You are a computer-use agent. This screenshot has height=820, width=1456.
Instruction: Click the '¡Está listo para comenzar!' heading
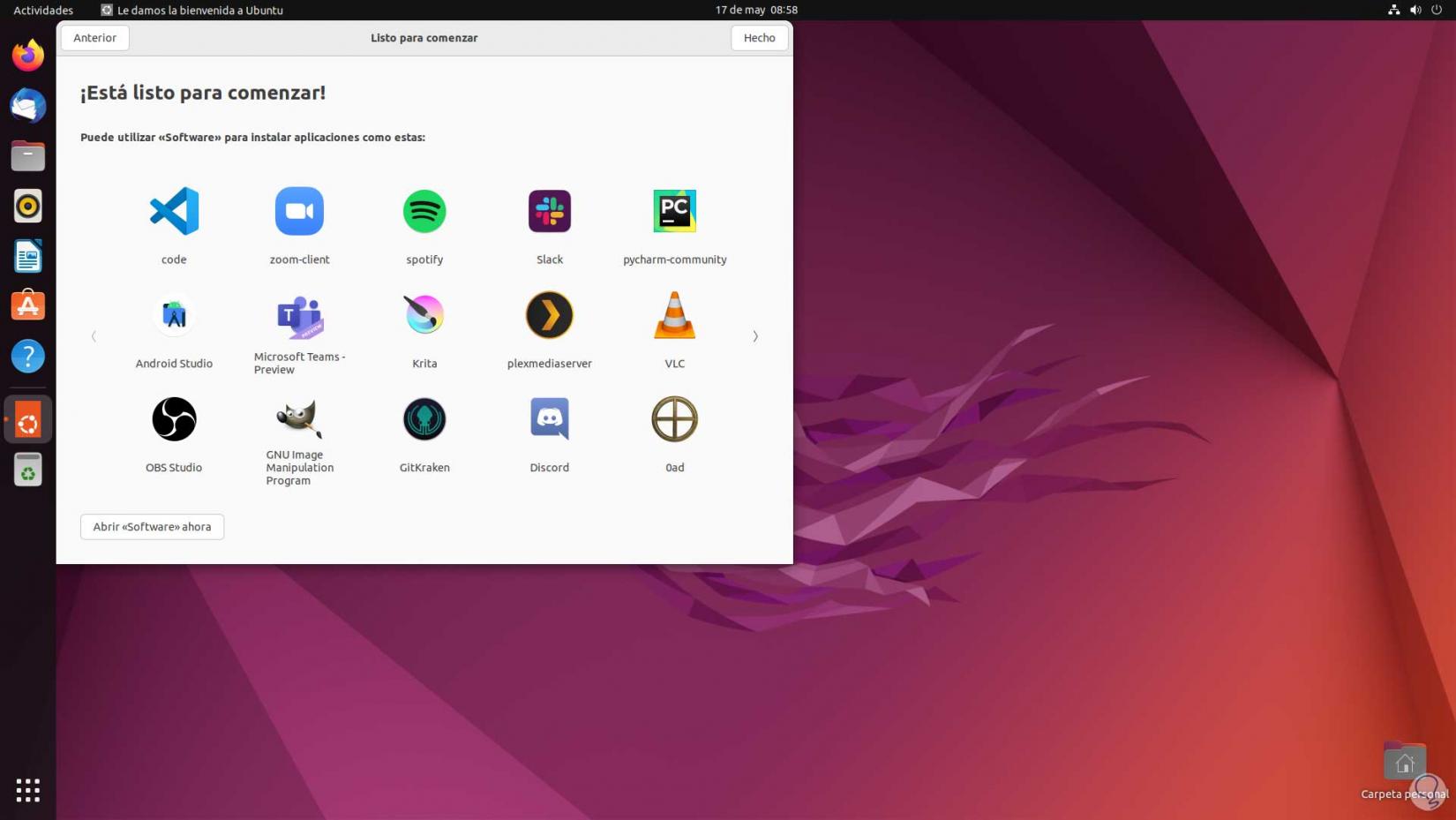[x=203, y=93]
